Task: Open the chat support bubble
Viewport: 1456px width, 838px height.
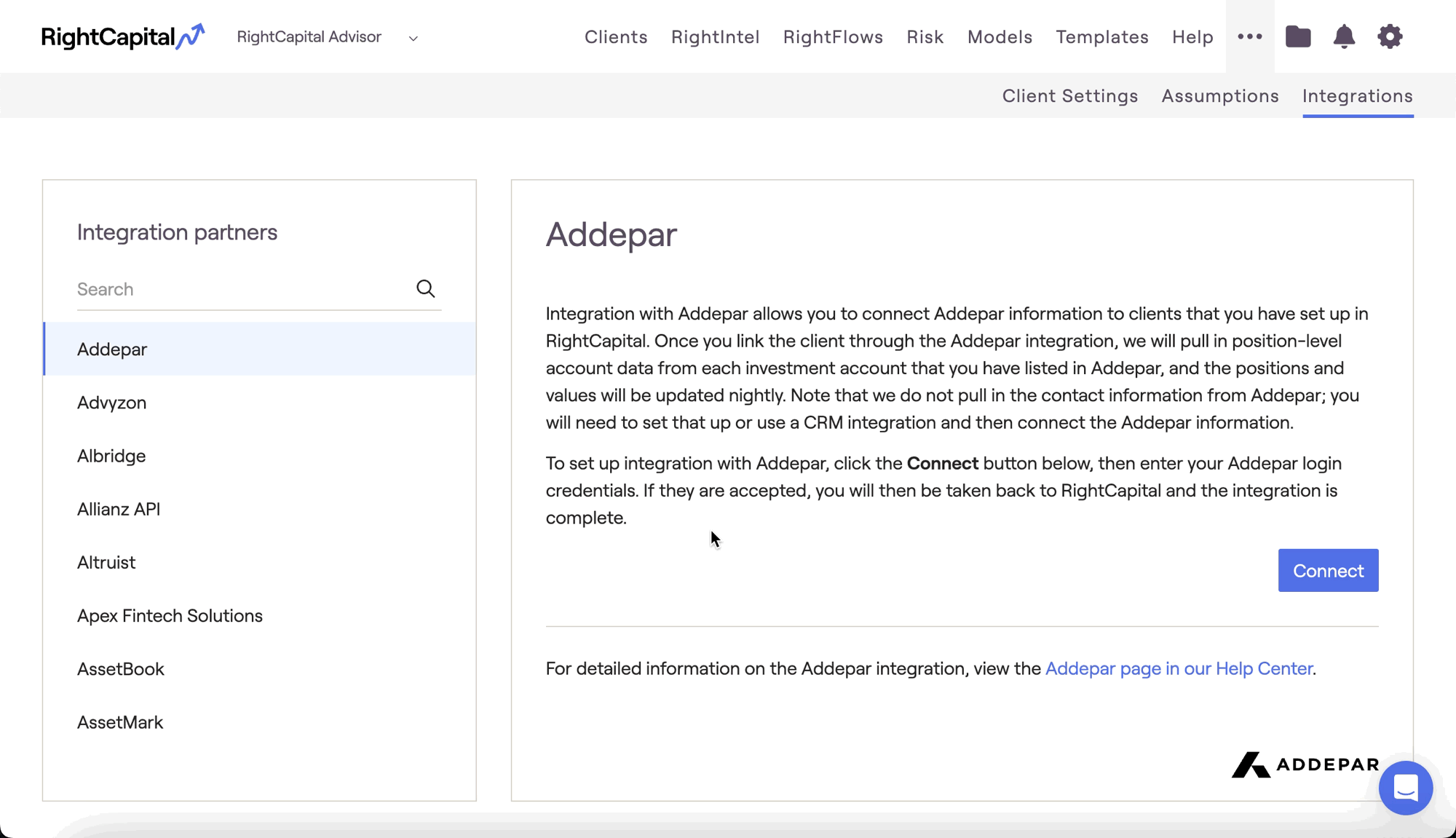Action: (x=1406, y=788)
